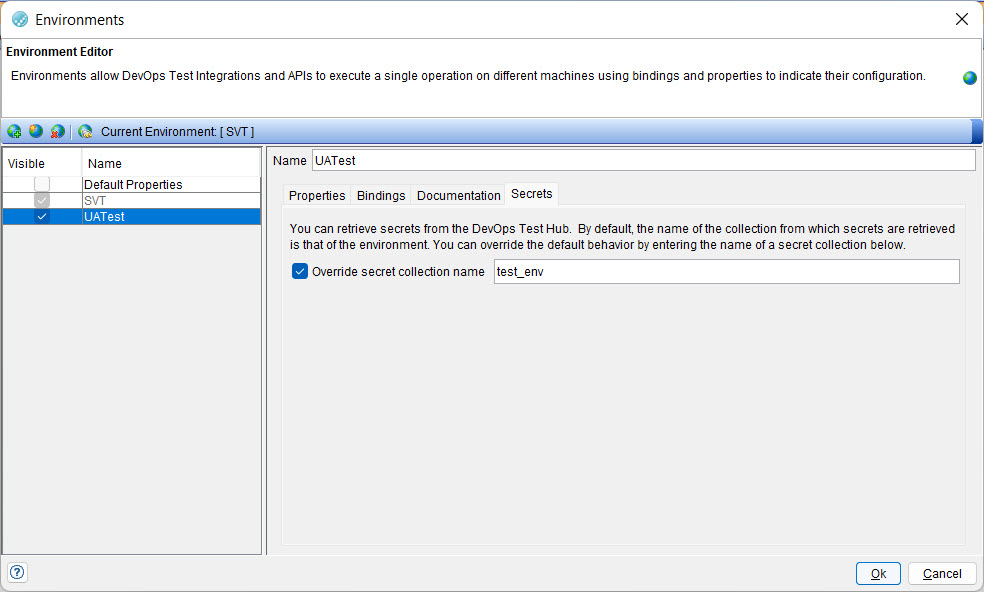Open help via the question mark icon
The image size is (984, 592).
pos(16,572)
